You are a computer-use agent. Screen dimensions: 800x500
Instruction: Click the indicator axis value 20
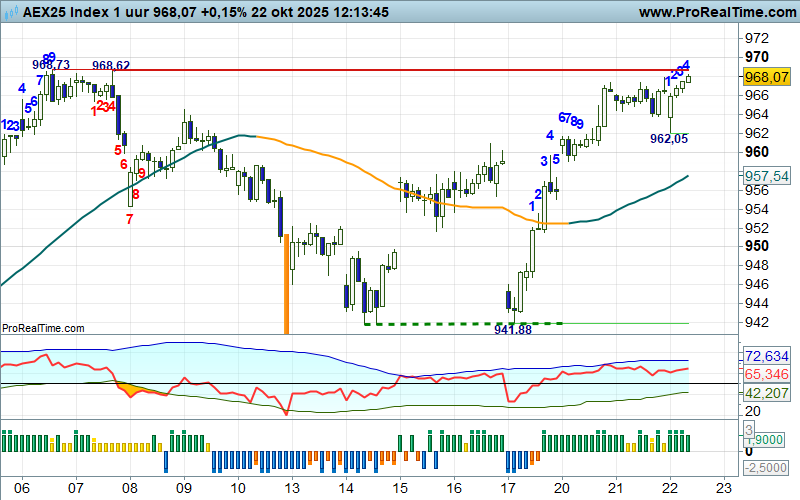[753, 411]
